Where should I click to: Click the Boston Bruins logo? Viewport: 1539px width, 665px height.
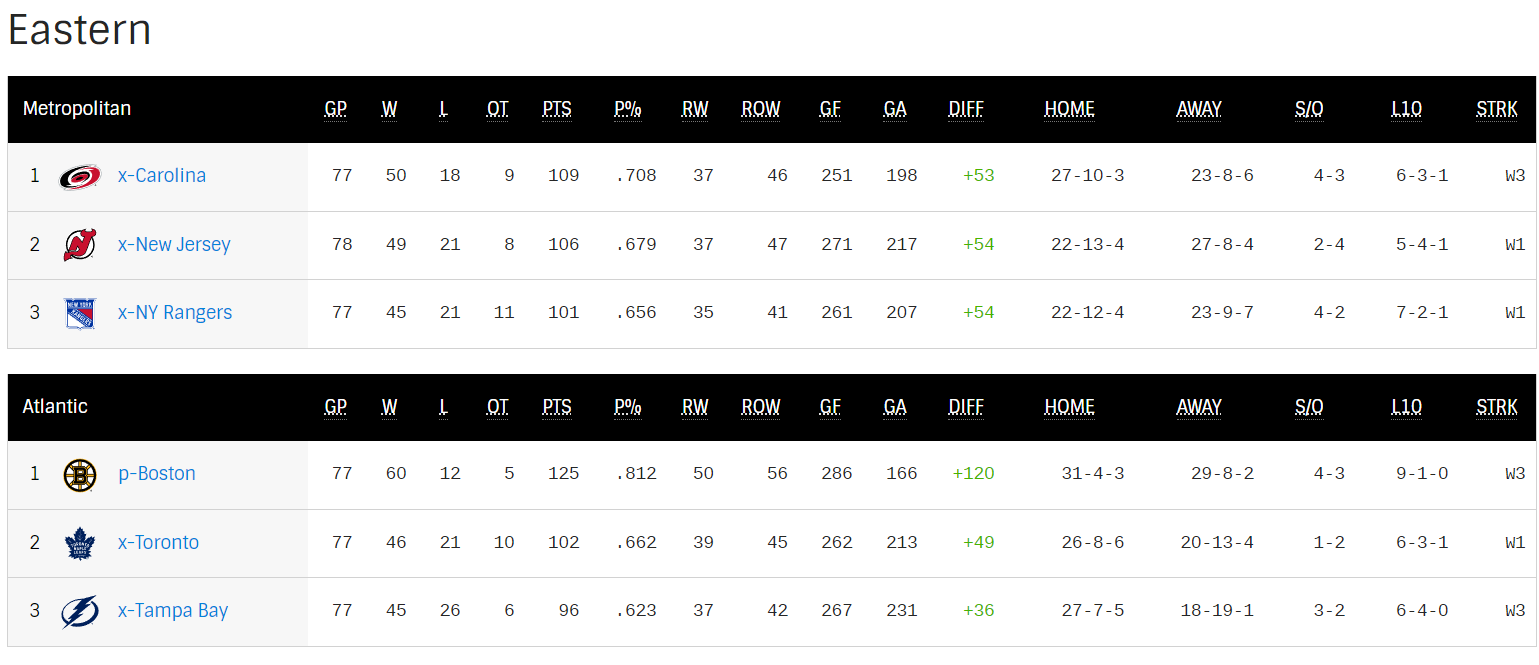coord(79,475)
